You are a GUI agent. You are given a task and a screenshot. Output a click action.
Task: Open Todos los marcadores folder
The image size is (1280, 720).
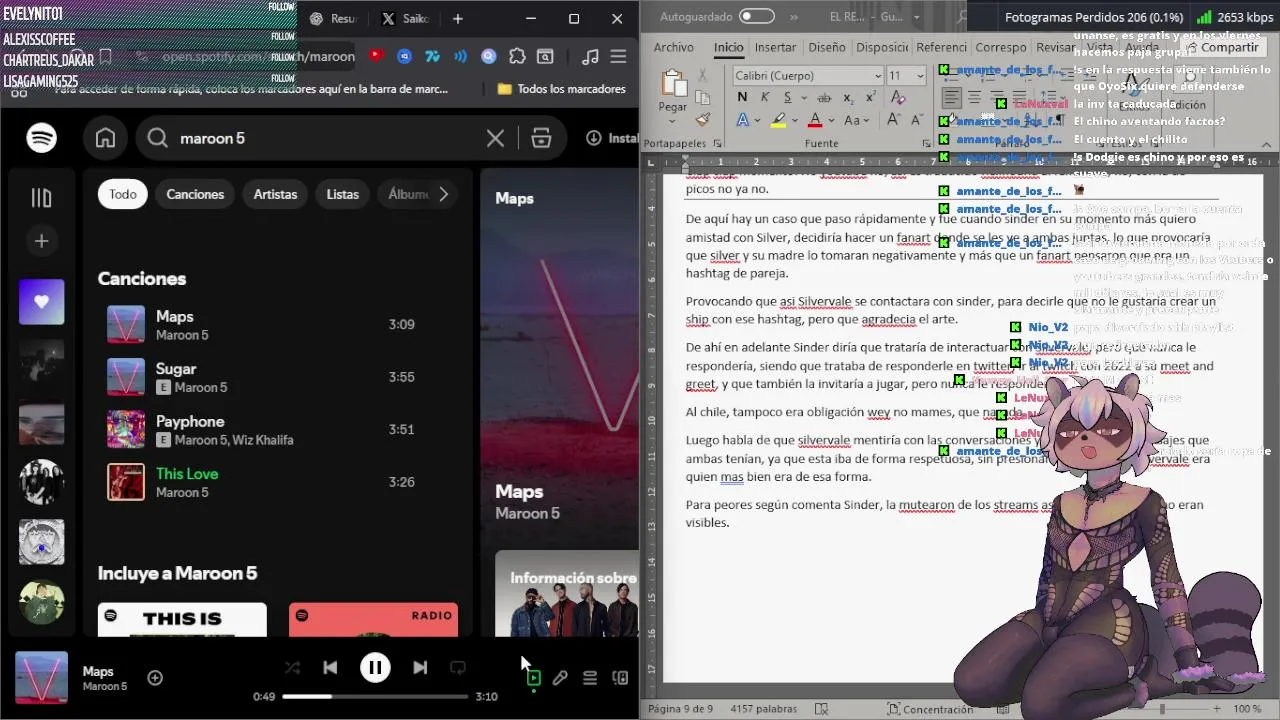pyautogui.click(x=561, y=89)
